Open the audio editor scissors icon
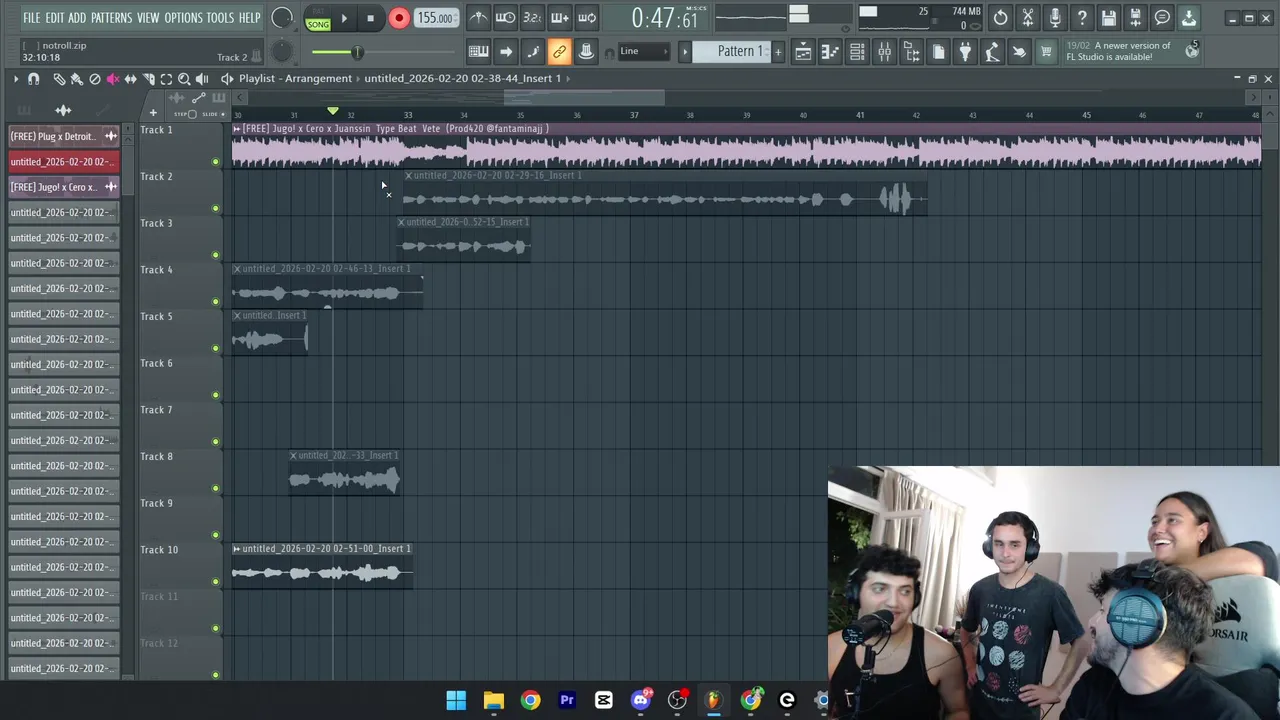 (x=1027, y=18)
